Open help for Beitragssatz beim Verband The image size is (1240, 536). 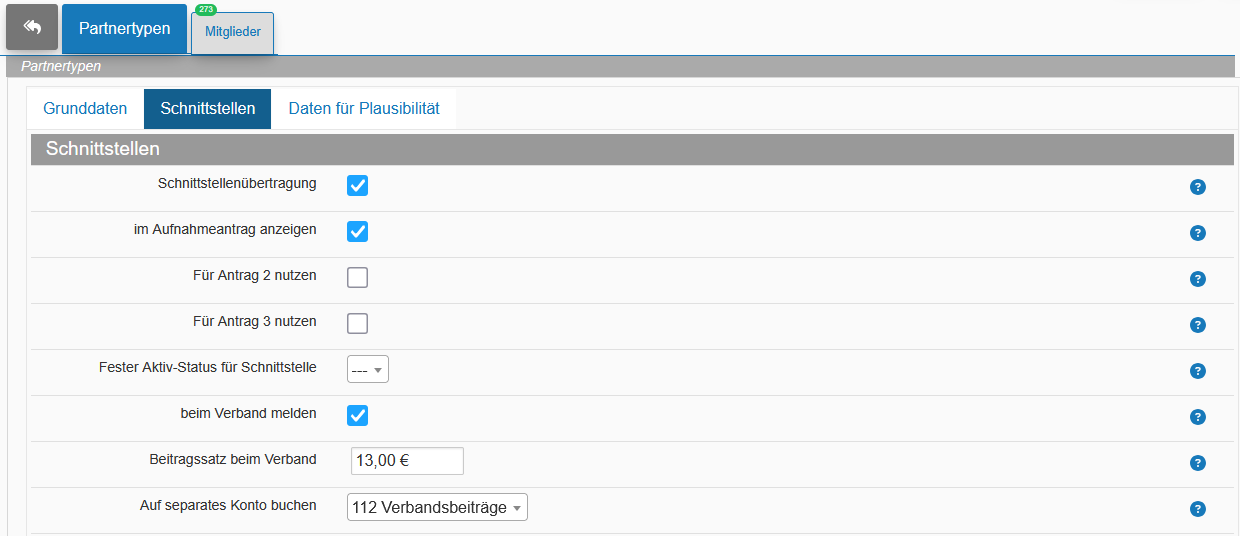[x=1198, y=463]
